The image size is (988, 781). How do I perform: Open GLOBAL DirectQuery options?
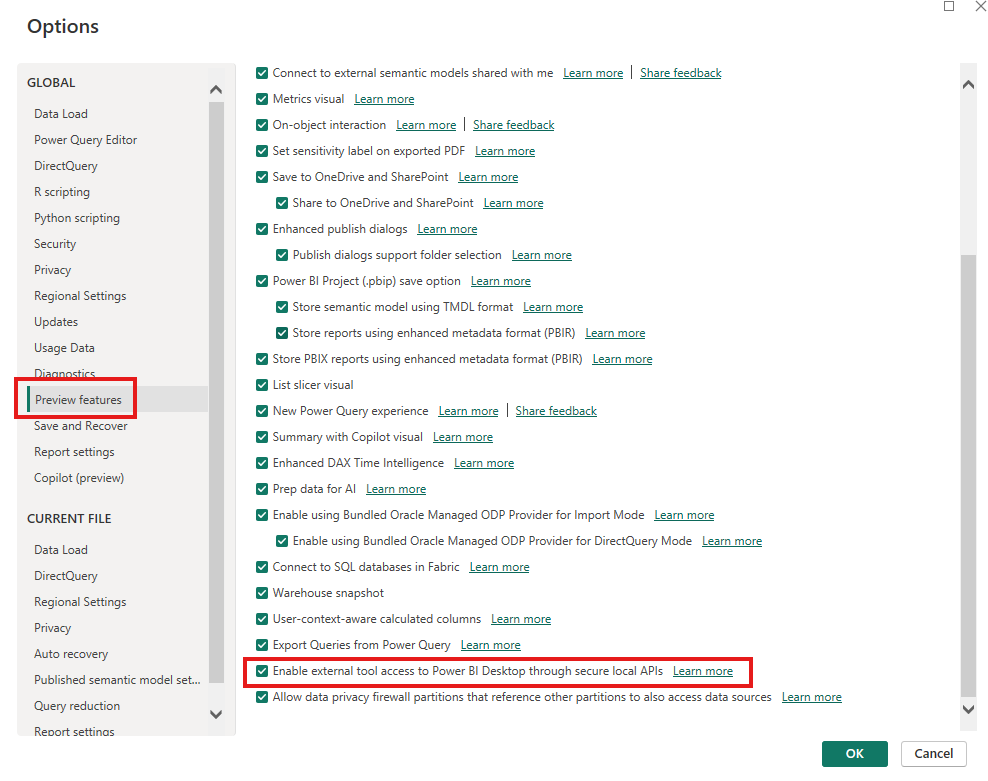66,166
